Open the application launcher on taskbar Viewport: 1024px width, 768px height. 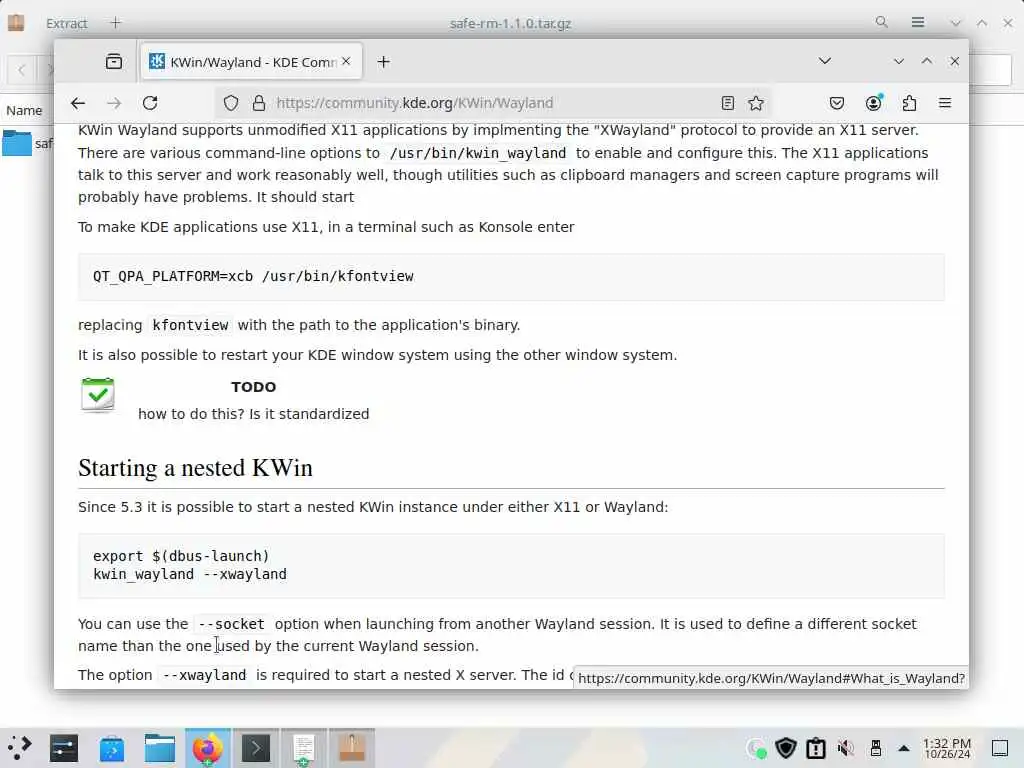click(20, 748)
